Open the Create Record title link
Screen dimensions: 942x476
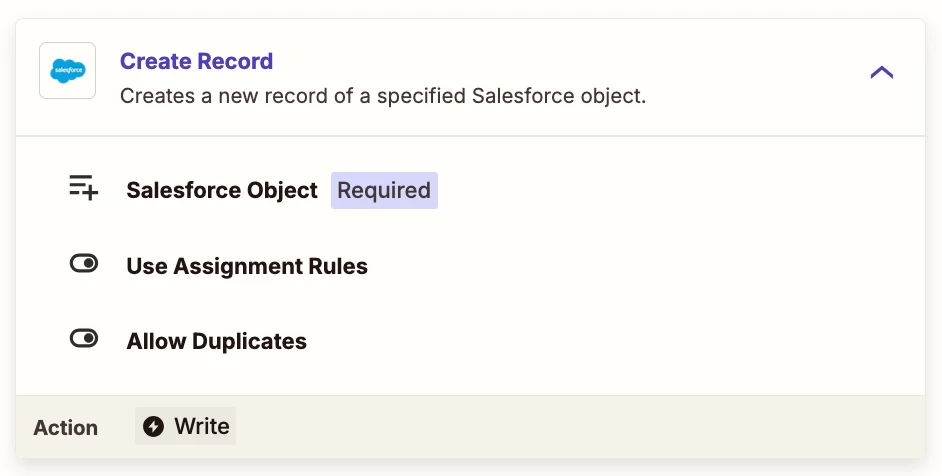click(196, 61)
